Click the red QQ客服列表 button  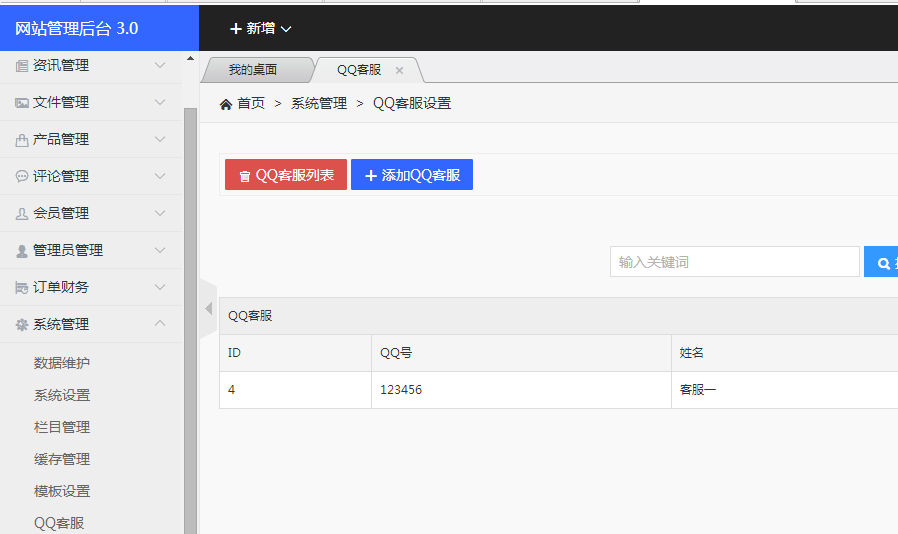(286, 175)
